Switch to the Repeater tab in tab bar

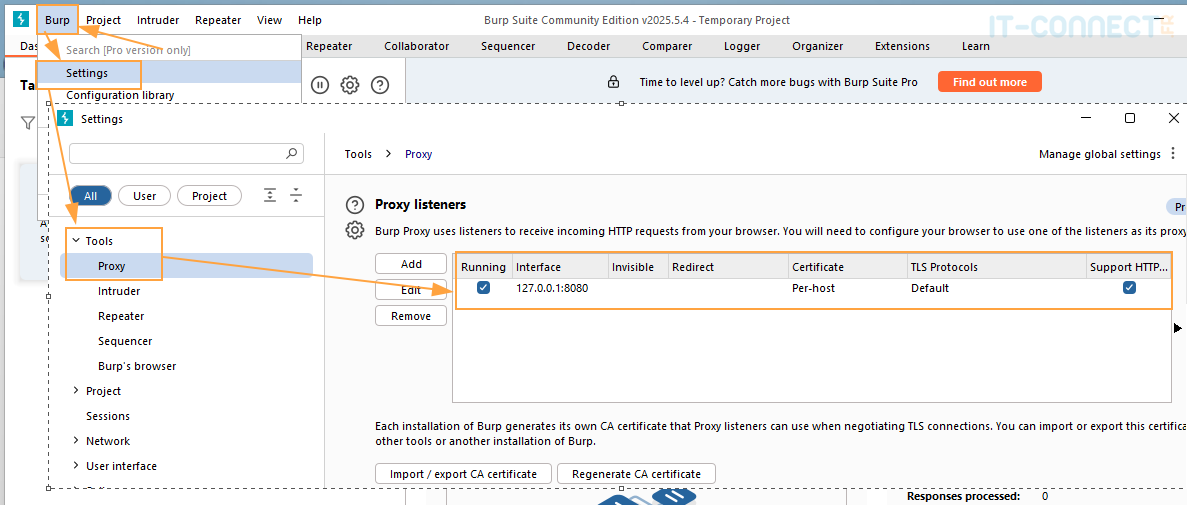click(x=329, y=46)
